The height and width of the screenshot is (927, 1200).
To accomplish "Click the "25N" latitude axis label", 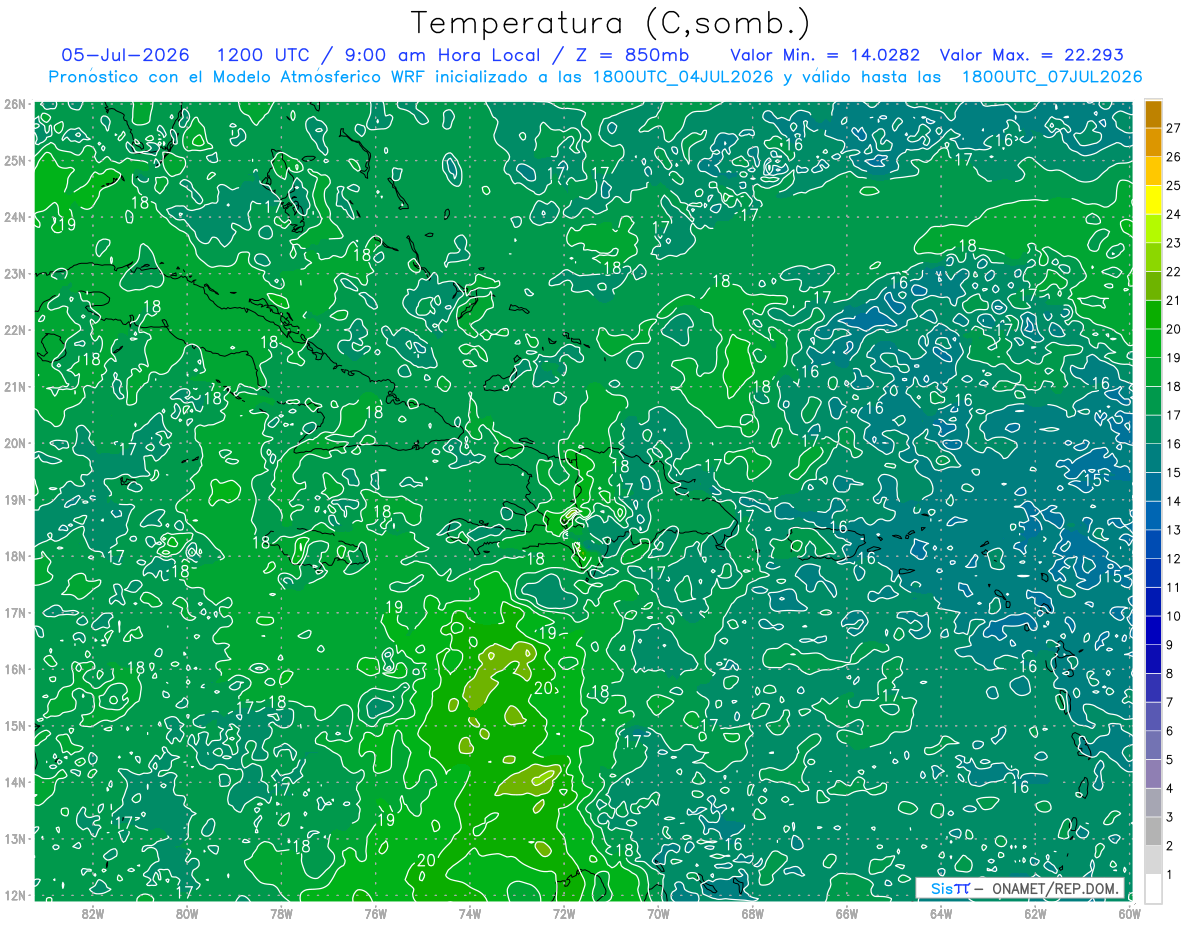I will click(15, 160).
